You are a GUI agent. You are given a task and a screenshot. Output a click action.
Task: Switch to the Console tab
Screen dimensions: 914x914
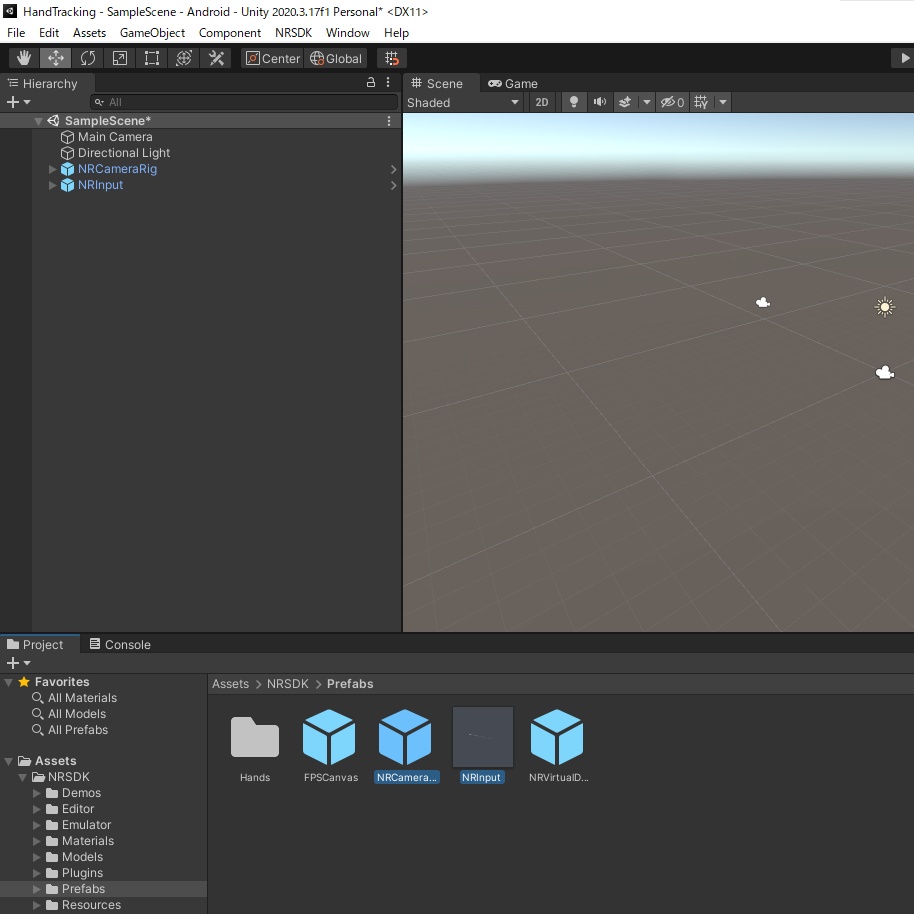[120, 644]
